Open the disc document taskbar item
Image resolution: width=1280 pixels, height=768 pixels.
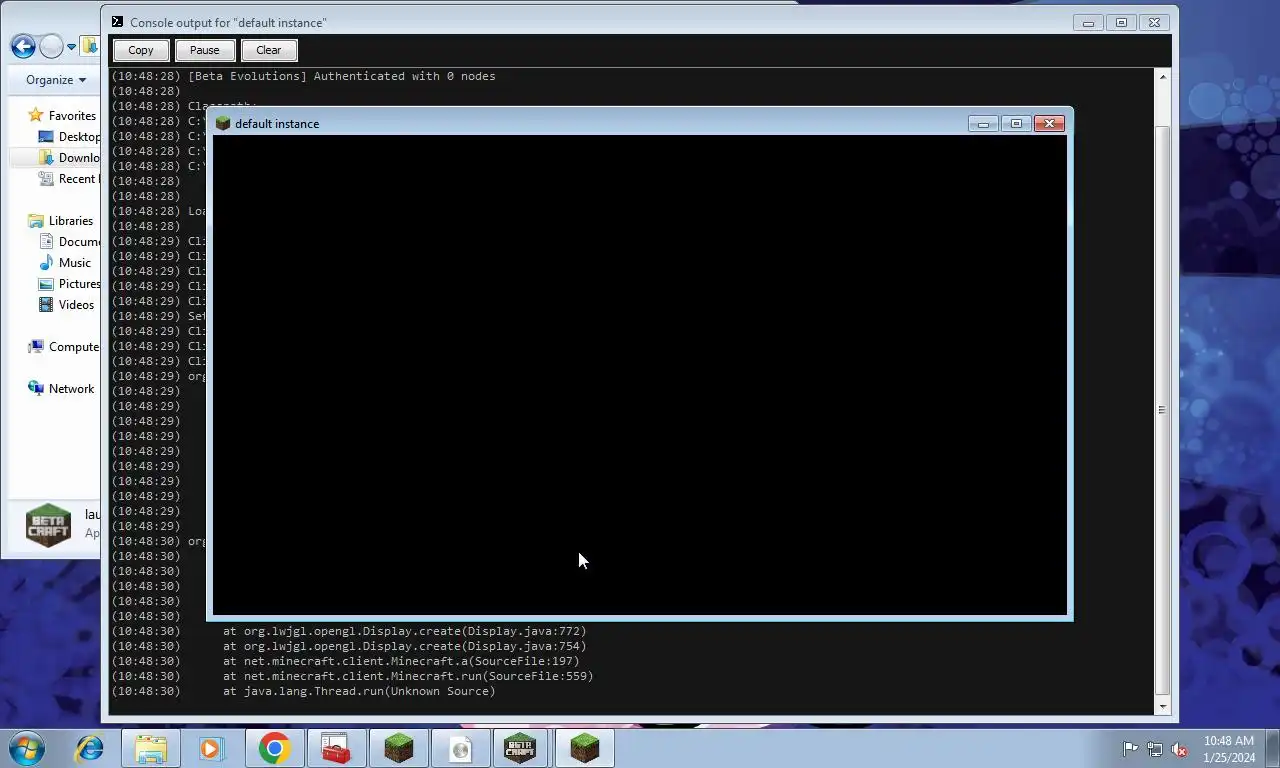pos(460,748)
